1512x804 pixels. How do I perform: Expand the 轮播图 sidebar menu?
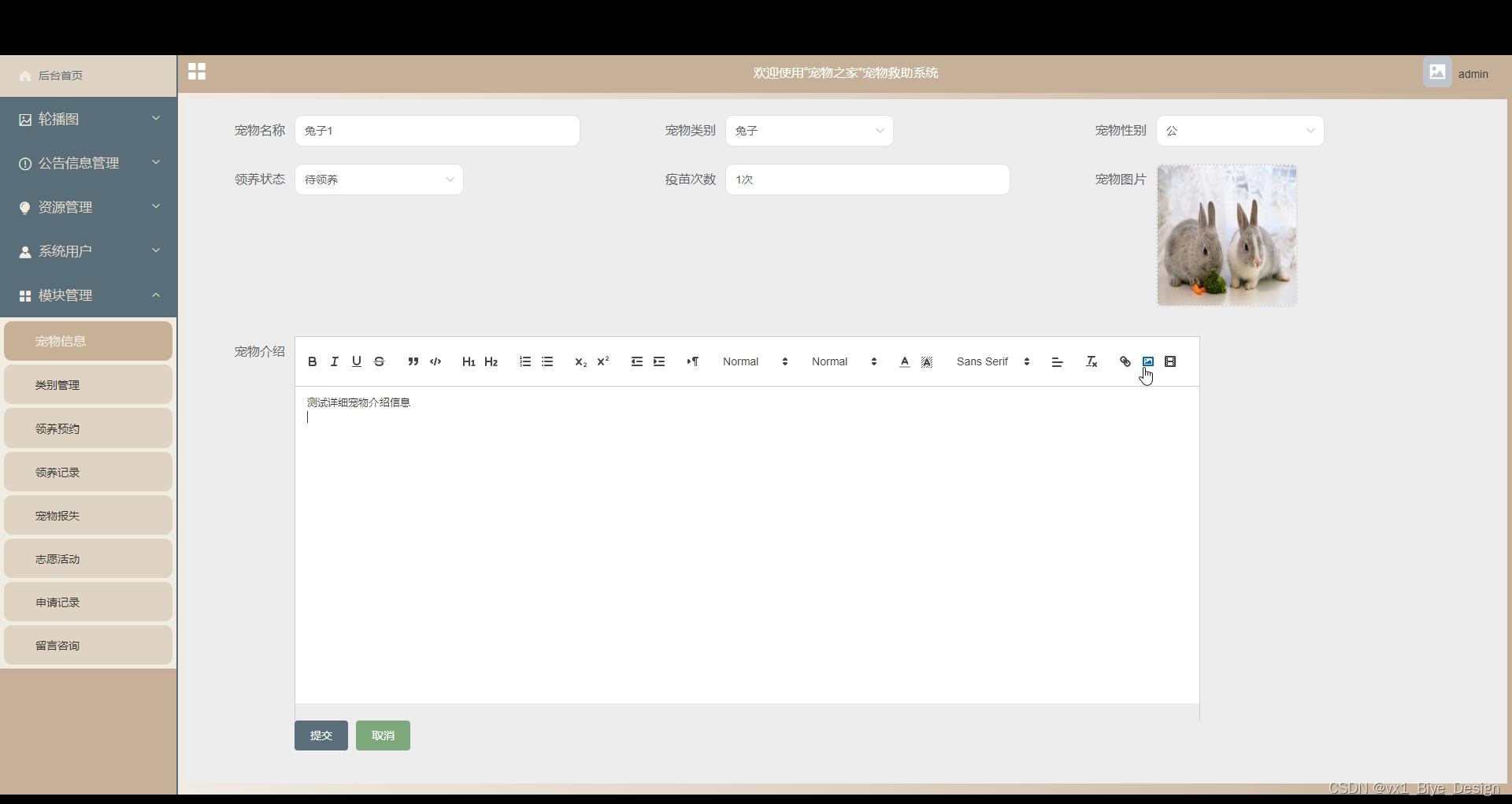88,119
